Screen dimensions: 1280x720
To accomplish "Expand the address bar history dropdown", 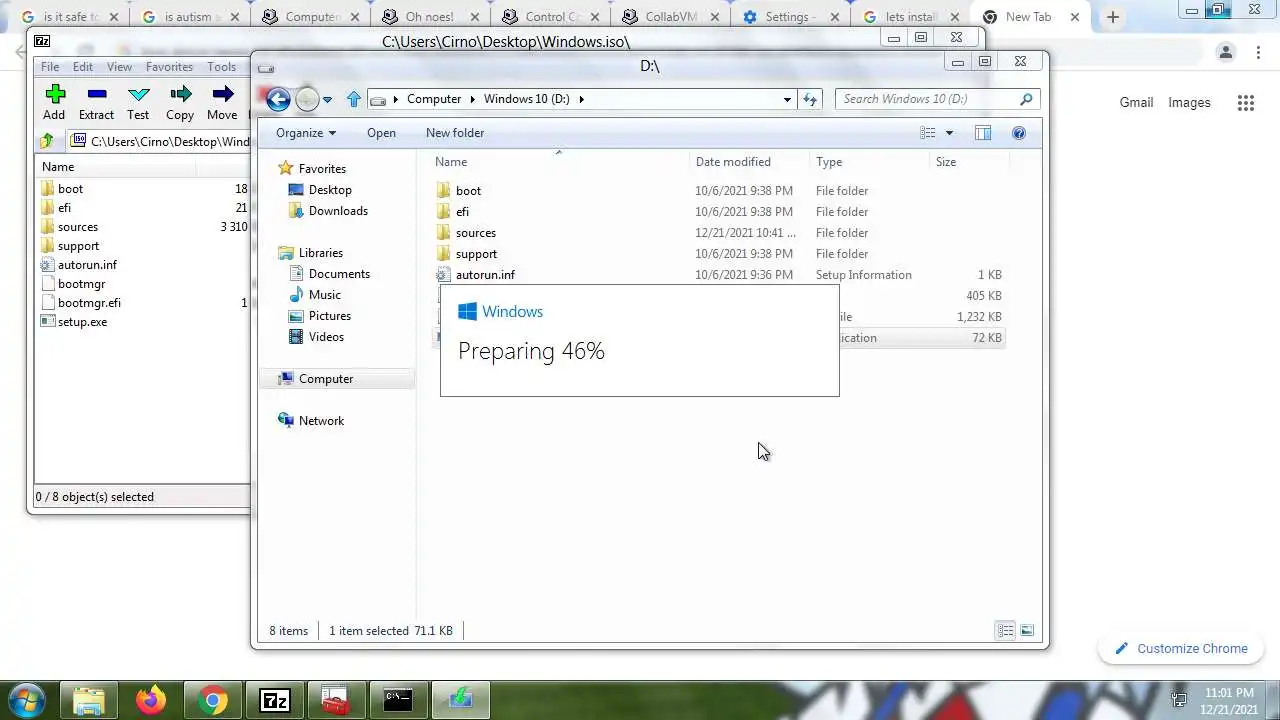I will point(787,99).
